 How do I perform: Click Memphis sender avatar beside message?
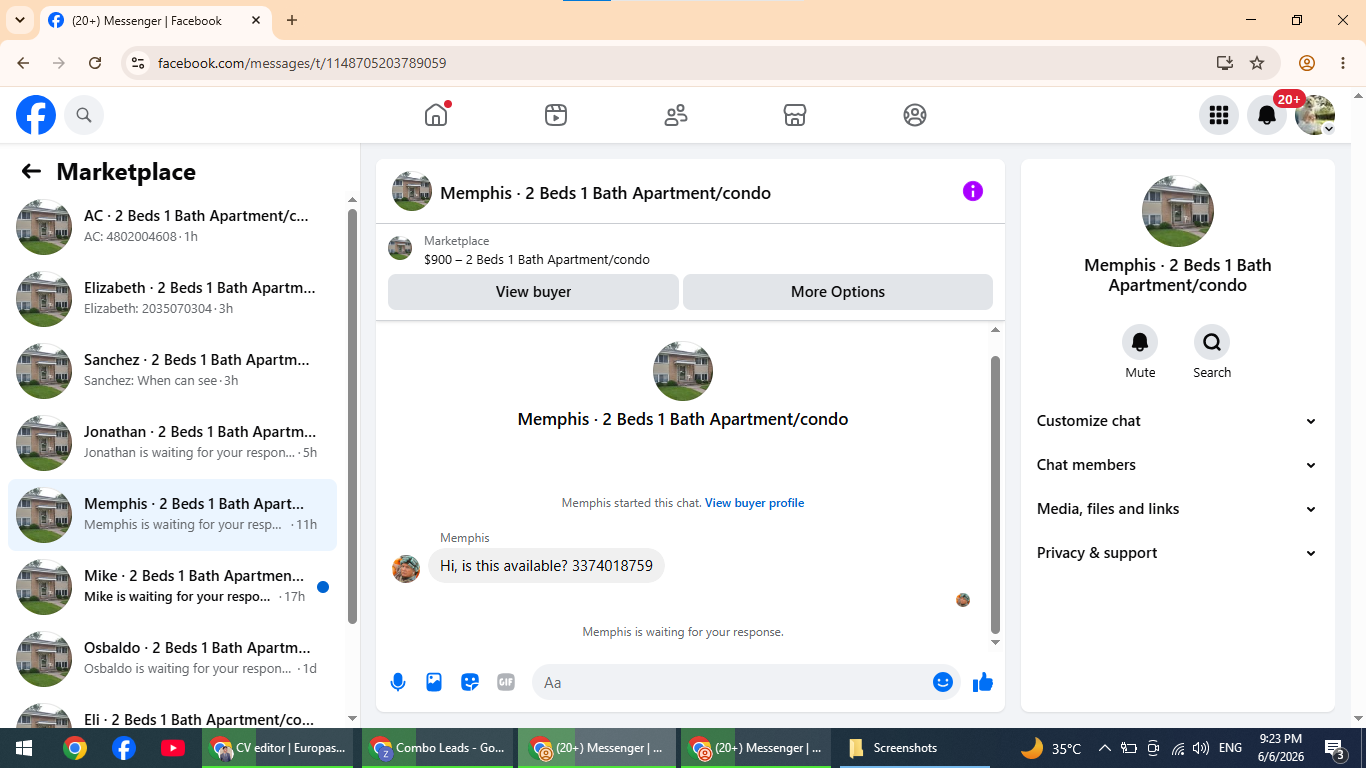click(x=406, y=569)
